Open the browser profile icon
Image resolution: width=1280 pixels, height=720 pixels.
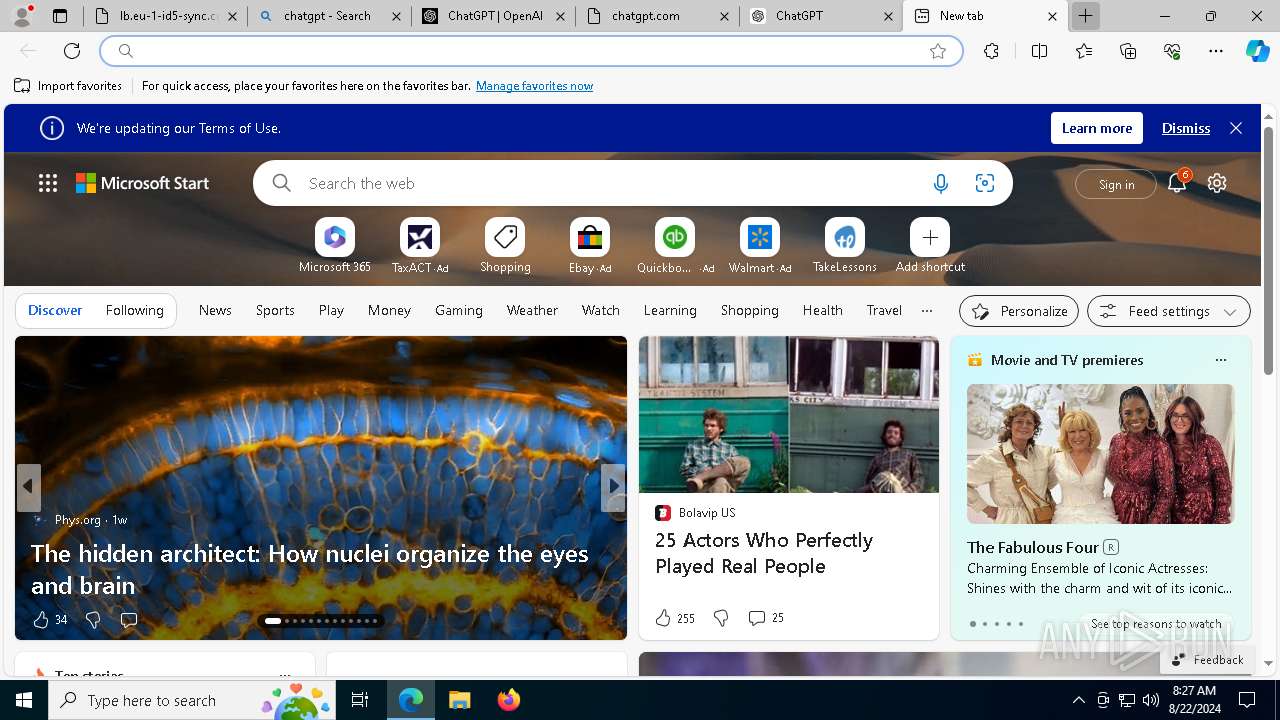pyautogui.click(x=22, y=16)
